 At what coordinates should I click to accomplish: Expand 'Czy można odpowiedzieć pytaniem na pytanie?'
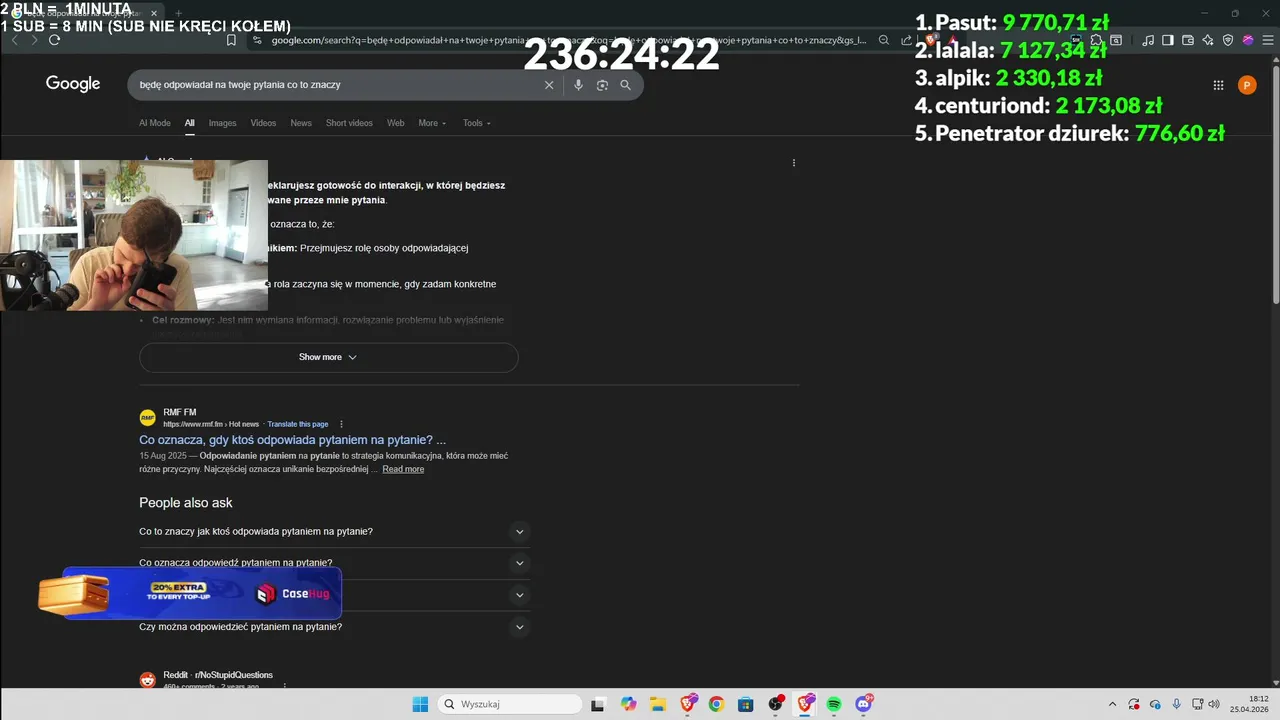point(334,627)
